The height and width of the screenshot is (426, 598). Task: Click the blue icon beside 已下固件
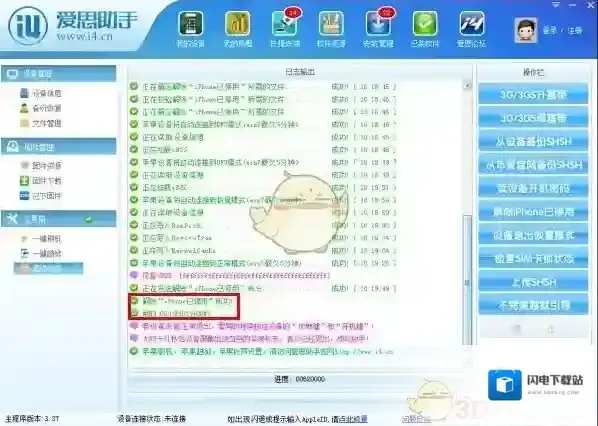point(24,196)
